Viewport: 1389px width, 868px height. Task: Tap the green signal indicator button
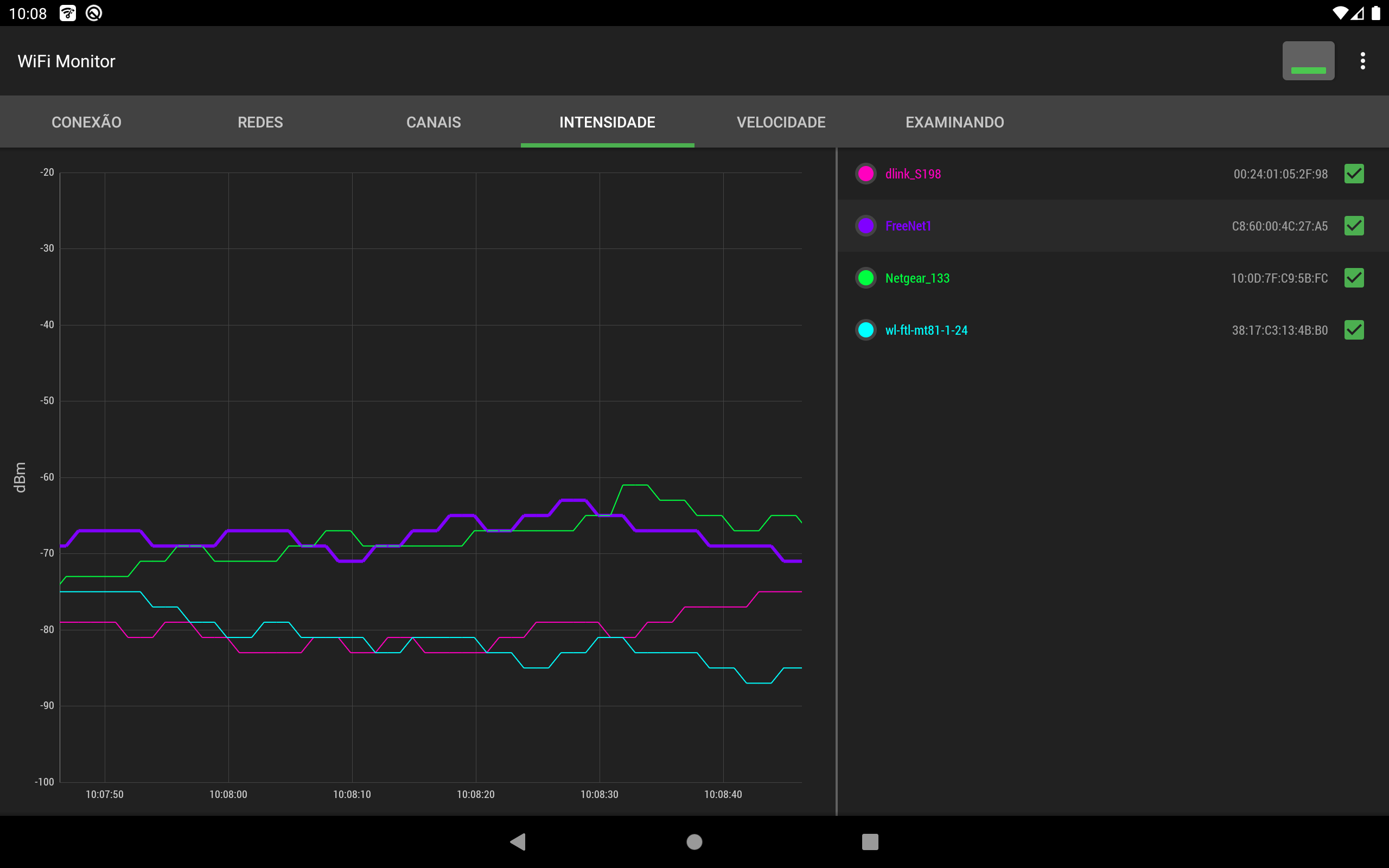point(1308,61)
